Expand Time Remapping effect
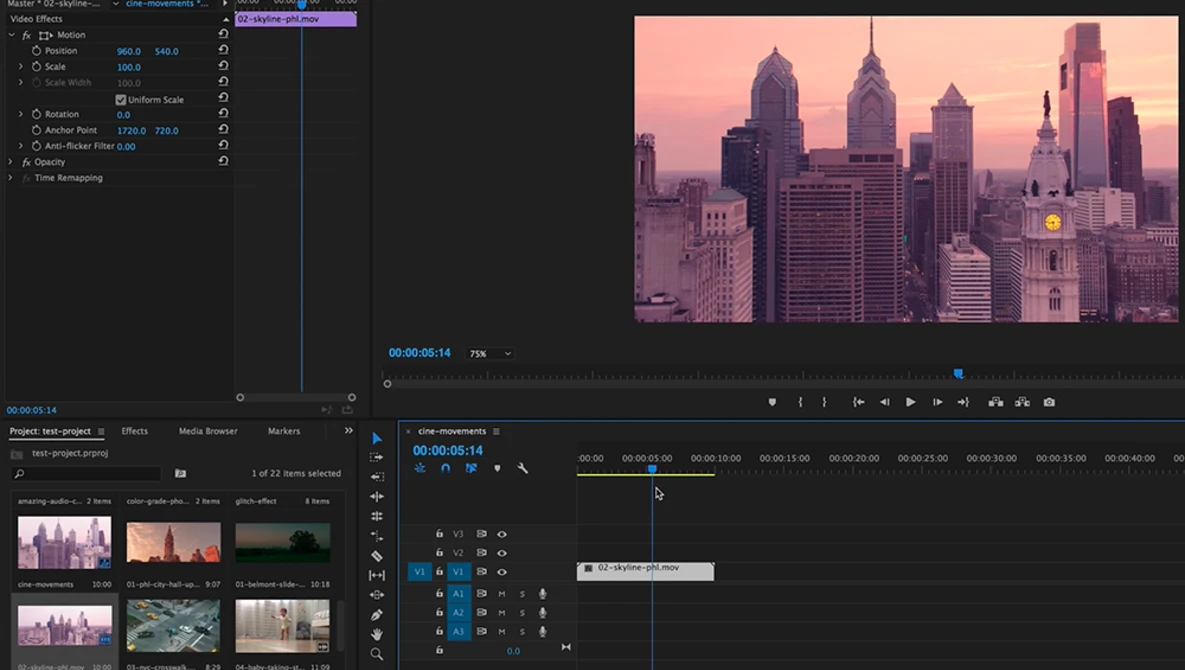 click(x=11, y=178)
